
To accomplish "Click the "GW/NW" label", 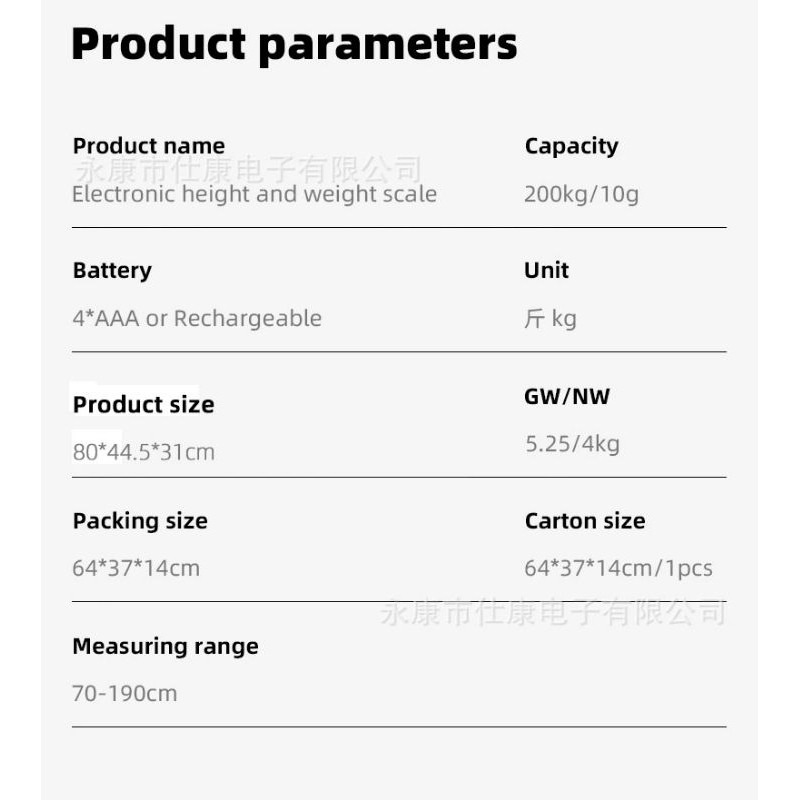I will (567, 396).
